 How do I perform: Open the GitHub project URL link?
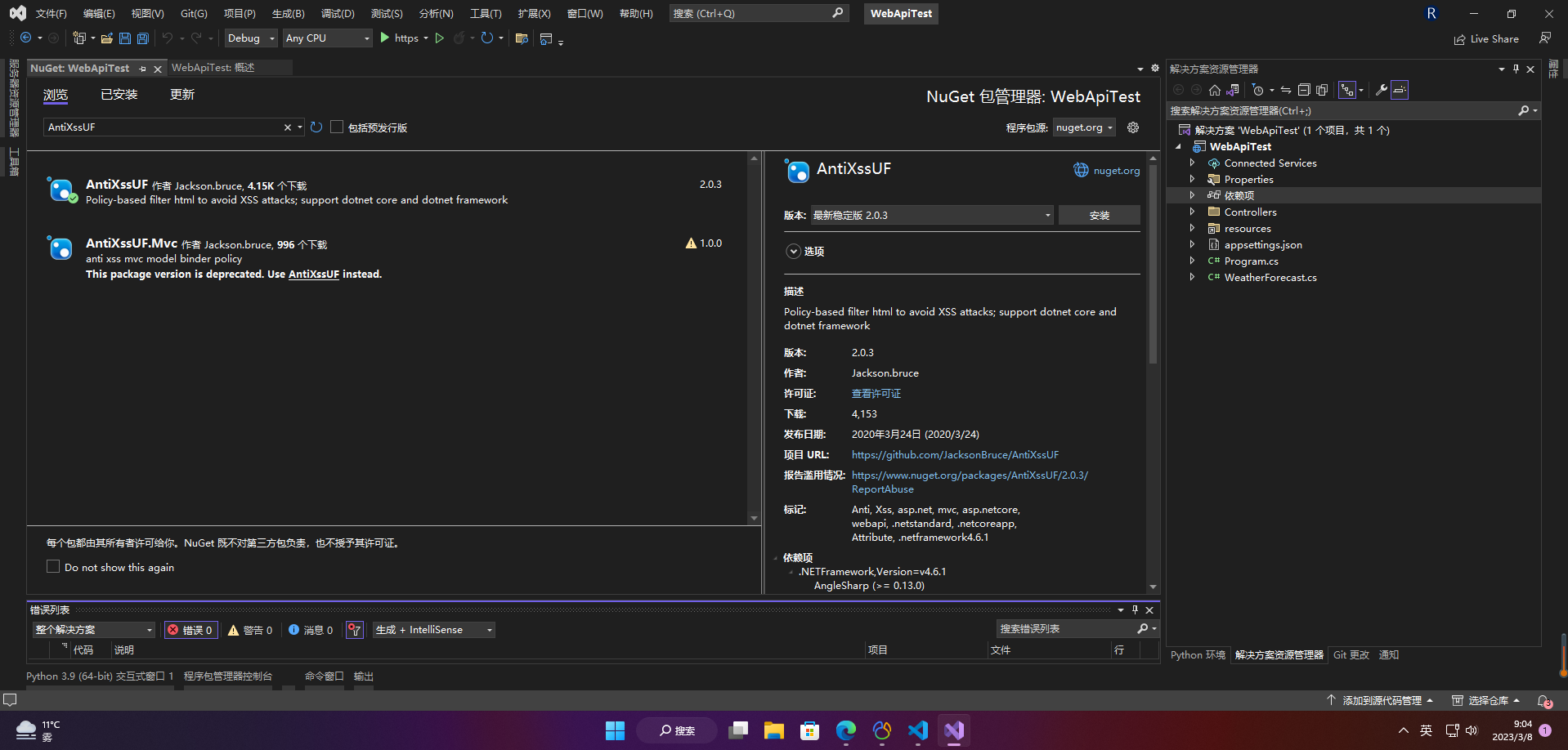pos(955,455)
